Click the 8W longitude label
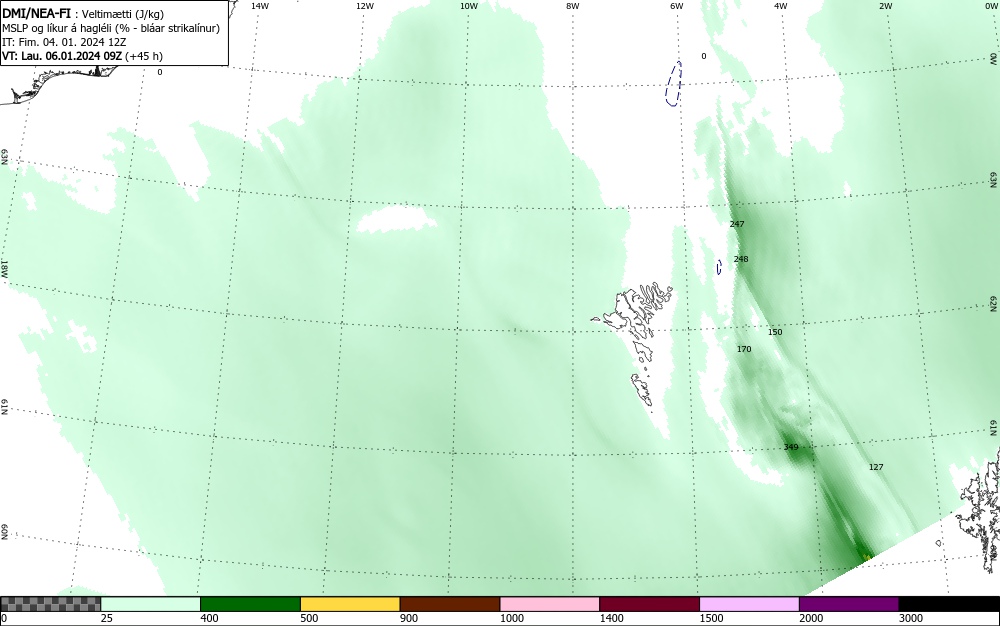The image size is (1000, 626). (572, 6)
